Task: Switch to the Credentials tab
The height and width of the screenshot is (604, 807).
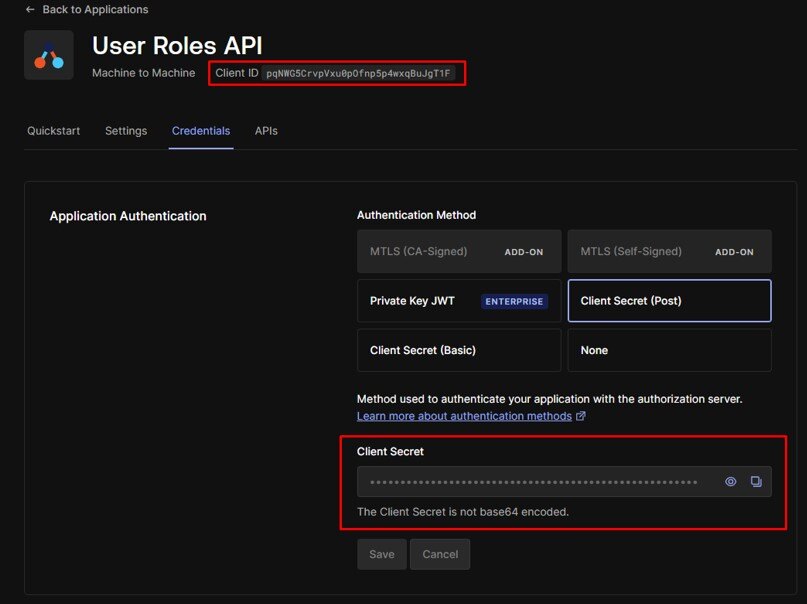Action: 201,131
